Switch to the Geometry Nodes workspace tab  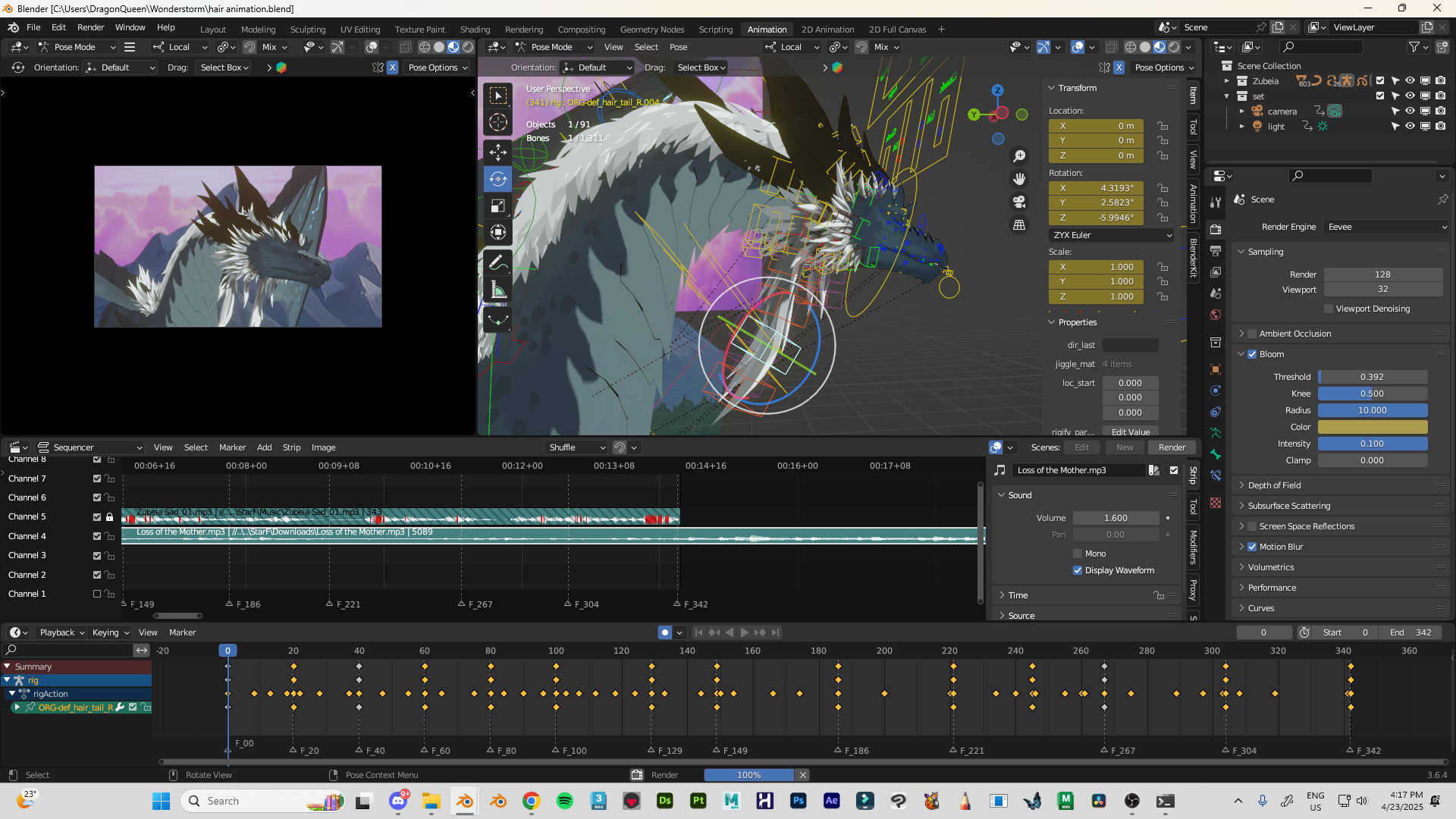(652, 30)
